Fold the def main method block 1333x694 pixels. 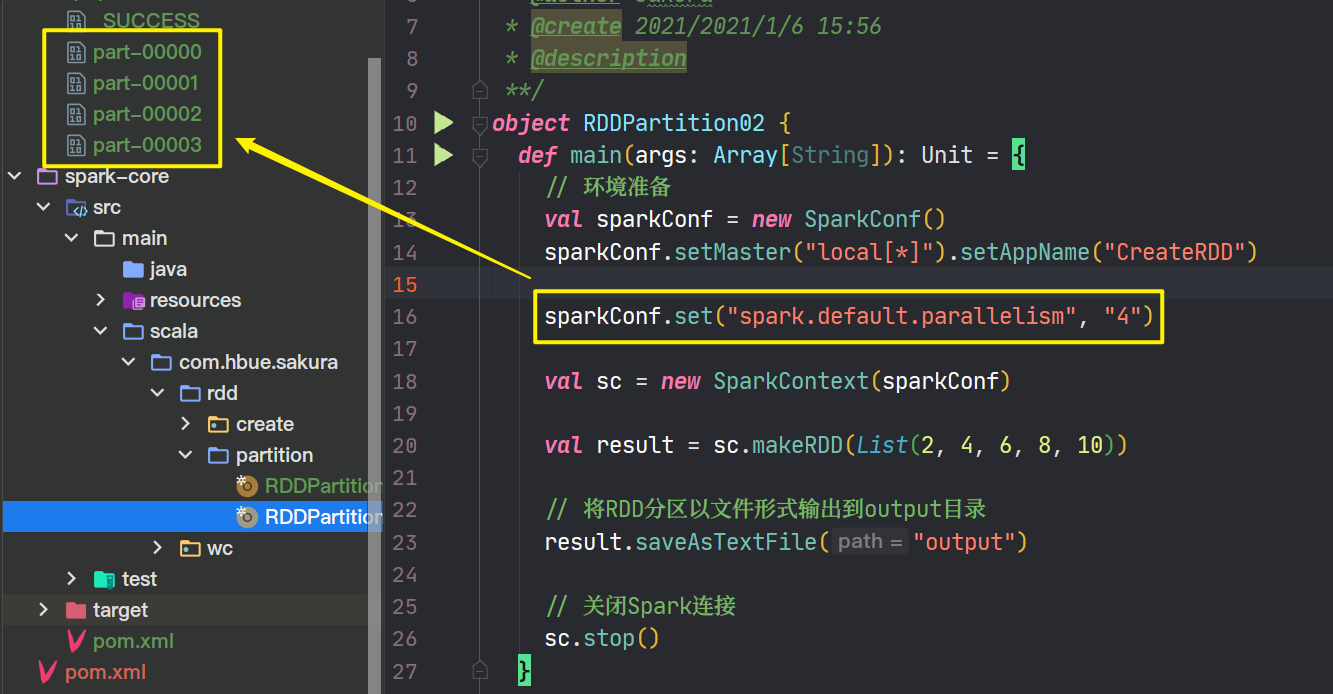pyautogui.click(x=479, y=156)
